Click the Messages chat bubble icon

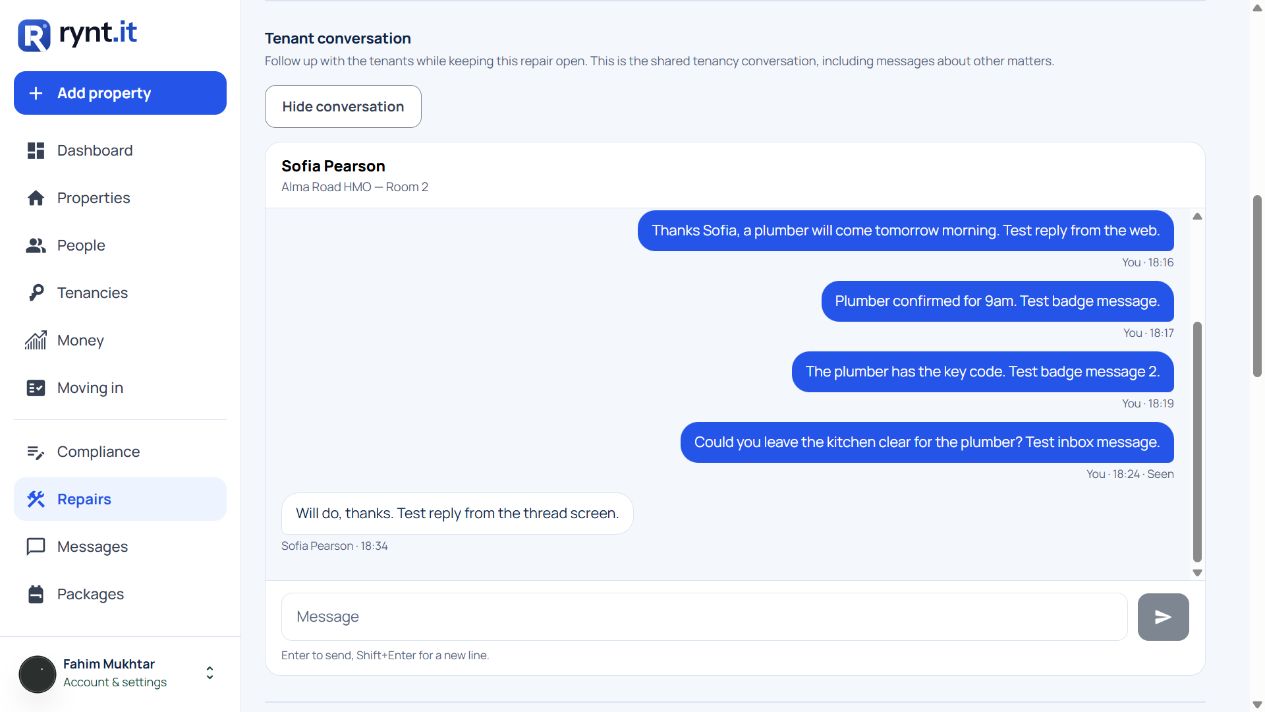tap(36, 547)
